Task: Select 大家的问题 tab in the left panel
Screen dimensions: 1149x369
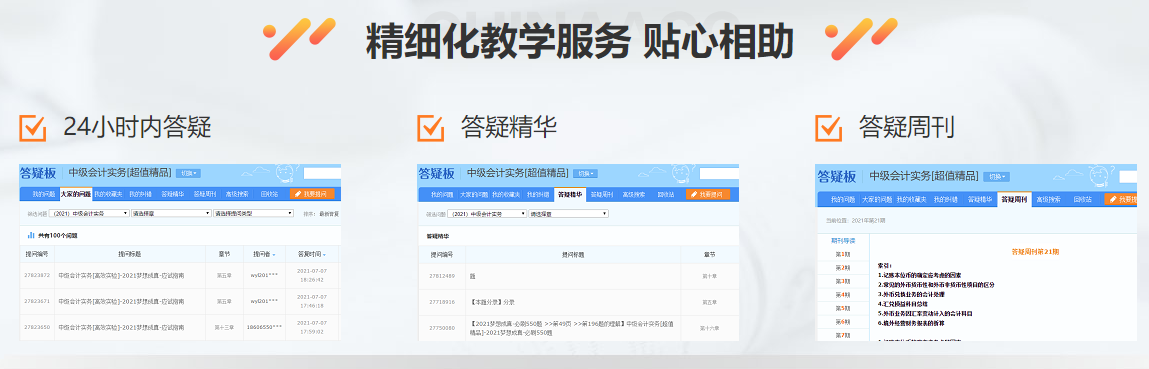Action: [x=75, y=194]
